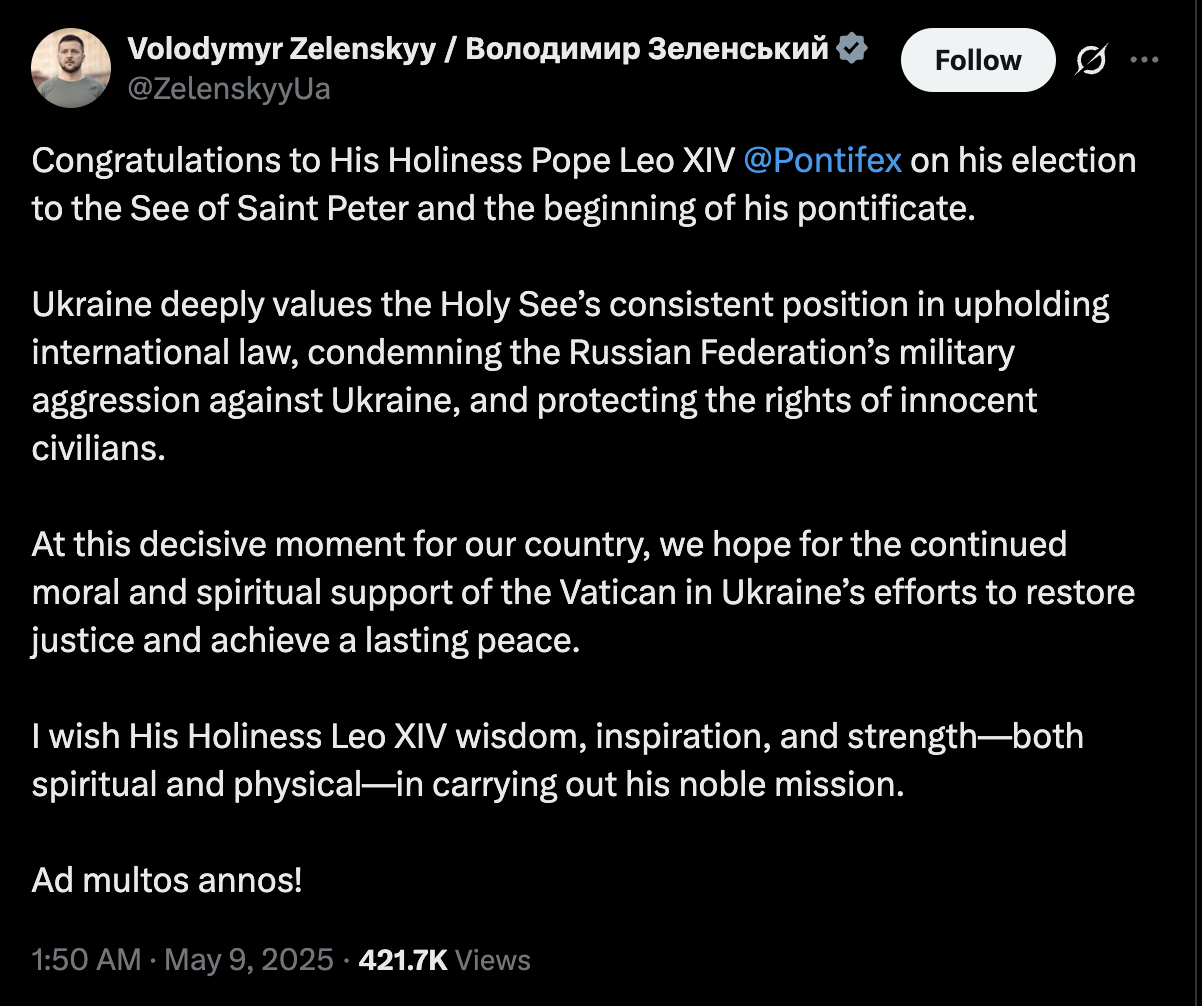Click the blue verified checkmark badge

[852, 47]
